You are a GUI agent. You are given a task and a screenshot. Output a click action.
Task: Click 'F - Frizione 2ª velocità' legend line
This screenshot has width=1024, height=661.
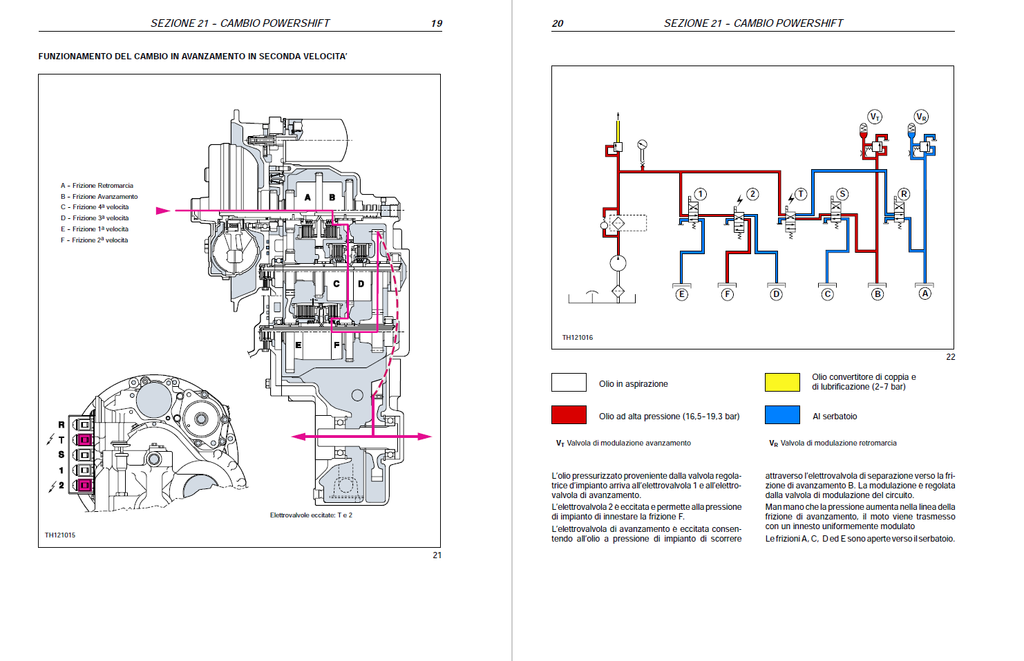(x=95, y=240)
